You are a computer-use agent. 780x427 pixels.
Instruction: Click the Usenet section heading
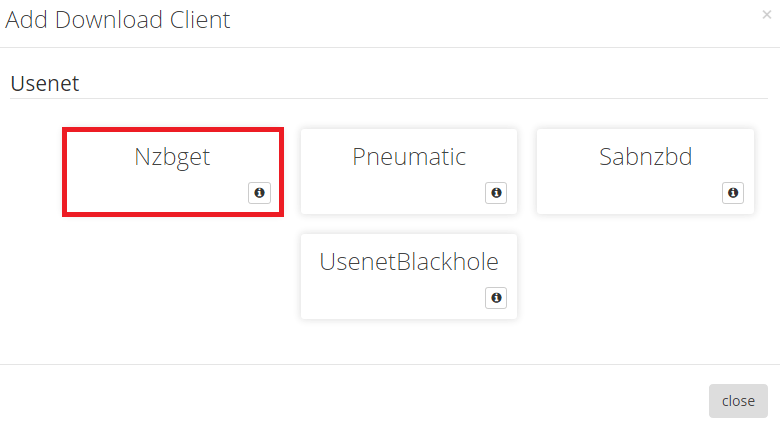45,83
